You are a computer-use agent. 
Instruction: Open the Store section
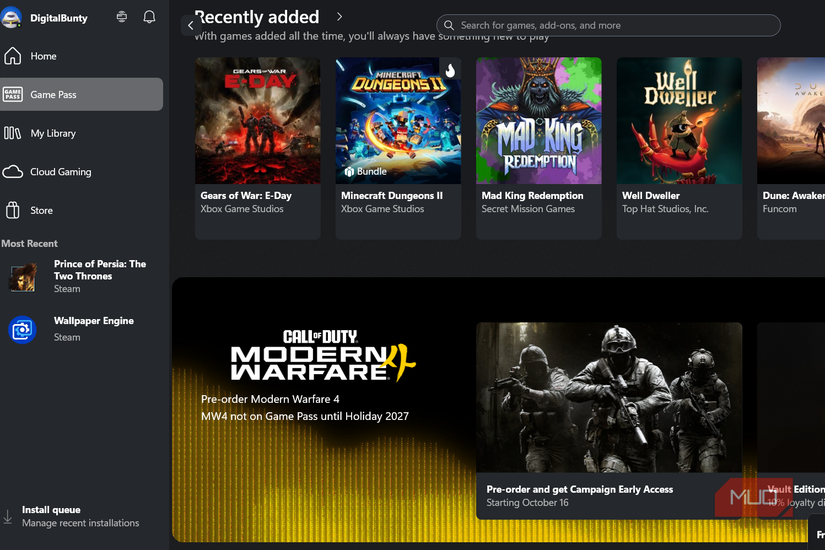(82, 211)
